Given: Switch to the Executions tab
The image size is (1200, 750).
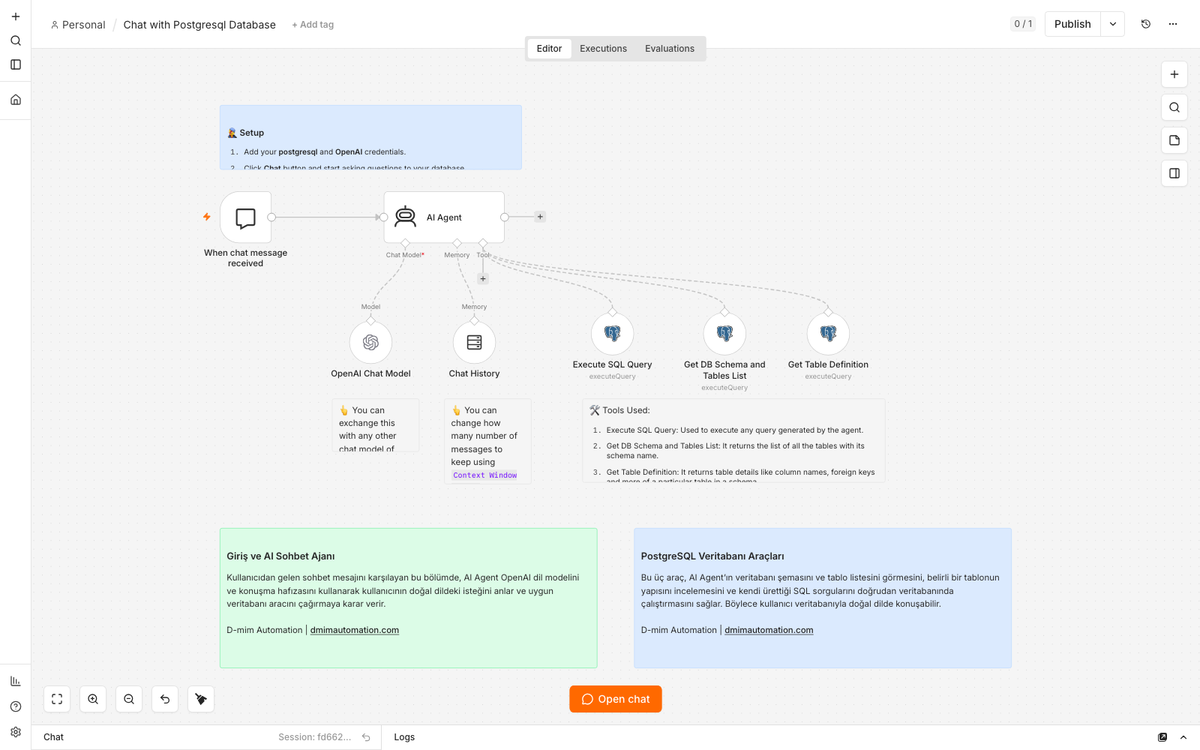Looking at the screenshot, I should pos(603,48).
